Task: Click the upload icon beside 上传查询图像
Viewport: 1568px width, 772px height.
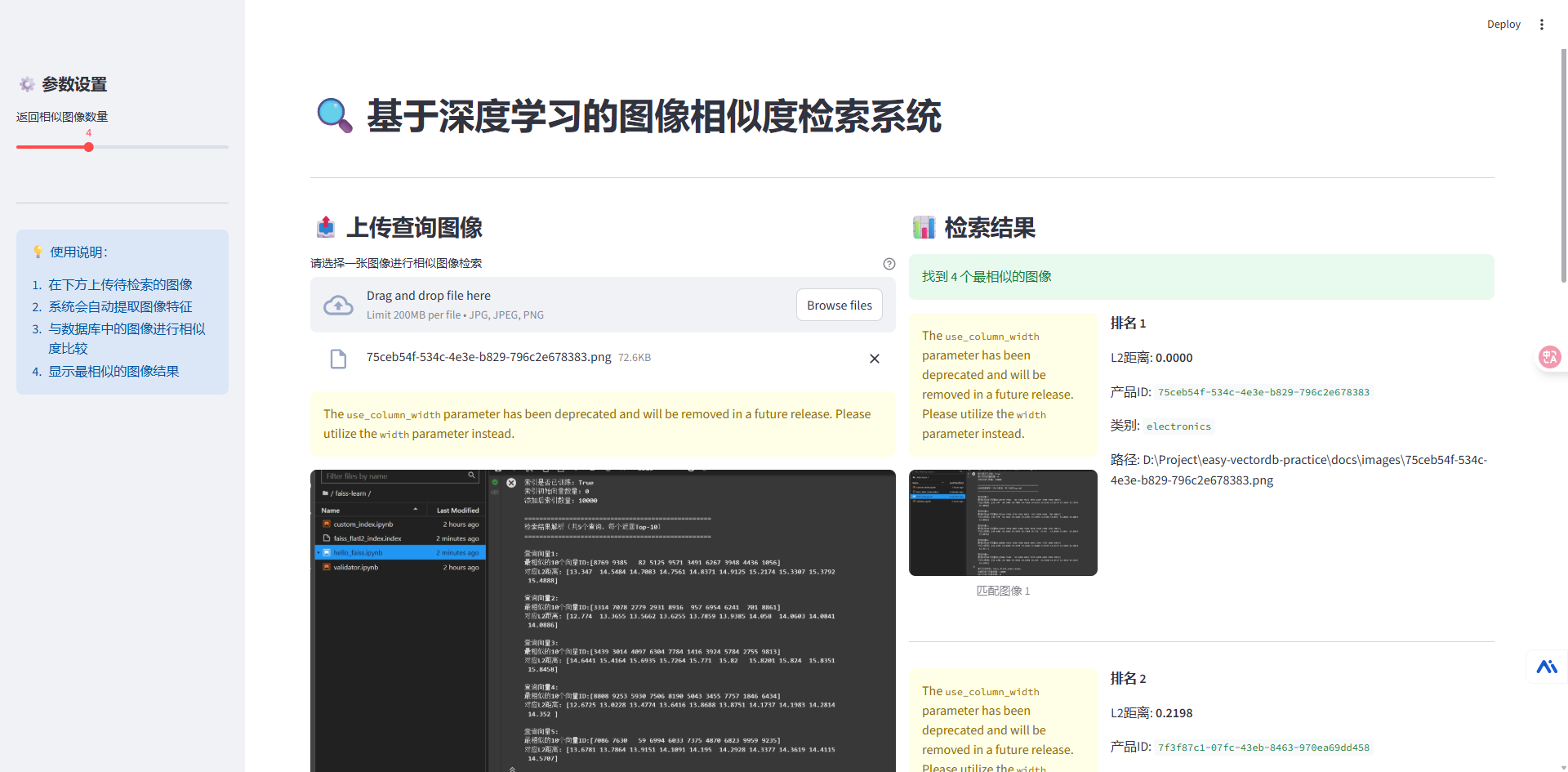Action: click(x=325, y=227)
